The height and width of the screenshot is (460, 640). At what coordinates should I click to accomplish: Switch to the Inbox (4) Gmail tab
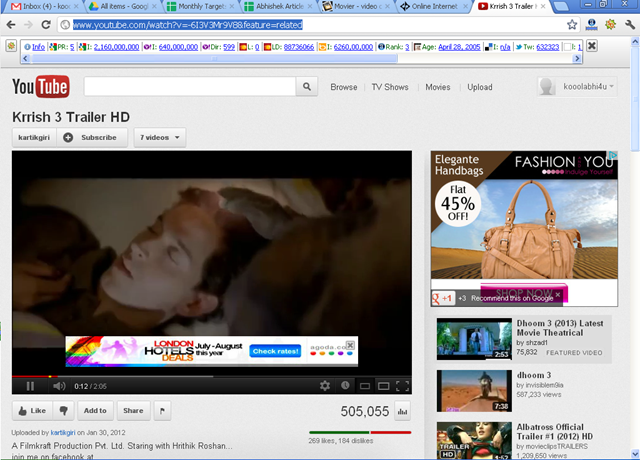pos(44,6)
